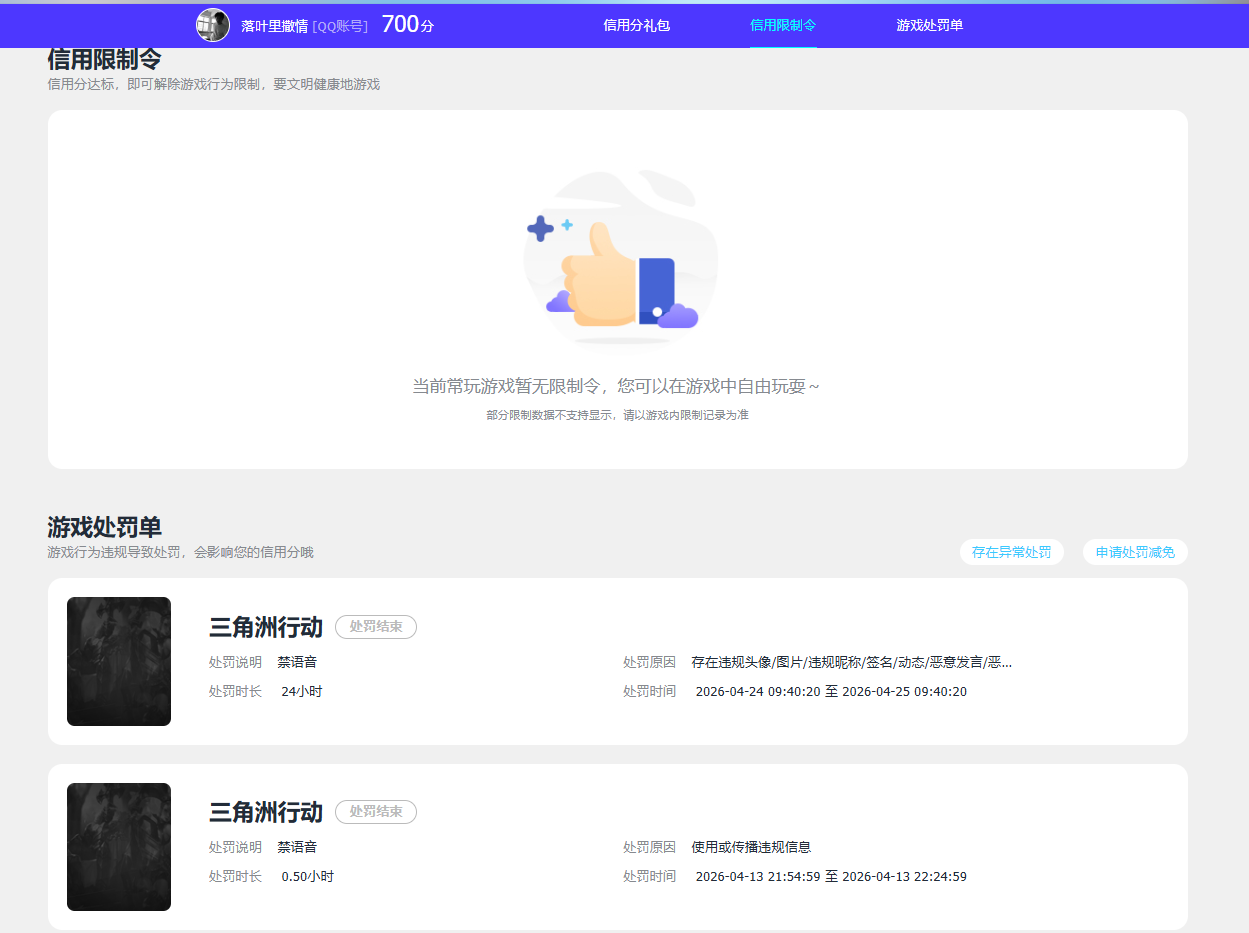Click the subtitle 信用分达标，即可解除游戏行为限制
This screenshot has height=933, width=1249.
[214, 85]
